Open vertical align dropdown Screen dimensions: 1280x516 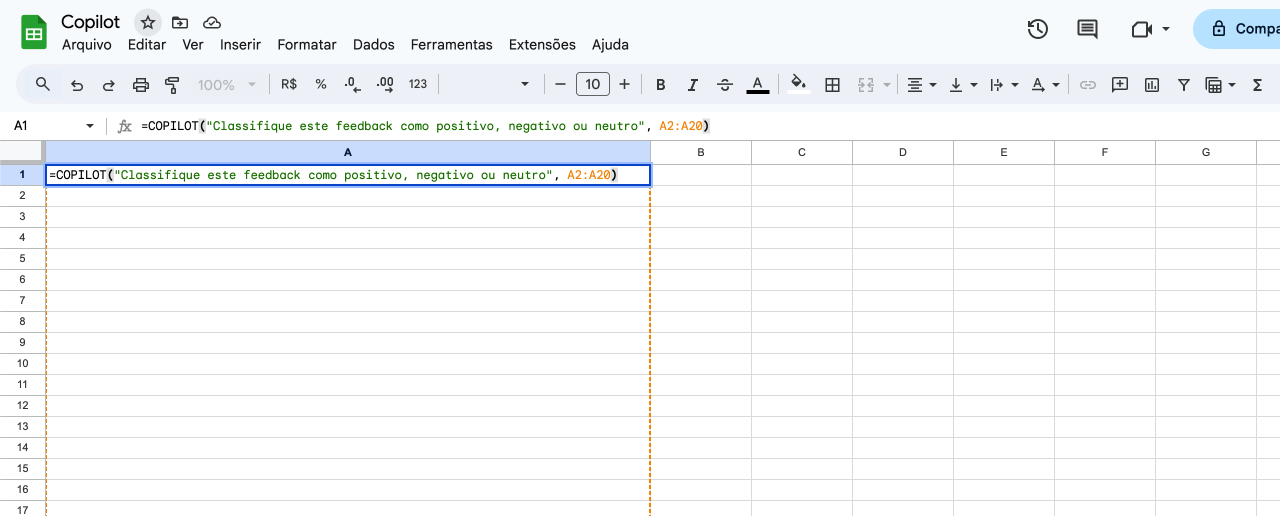pos(963,85)
